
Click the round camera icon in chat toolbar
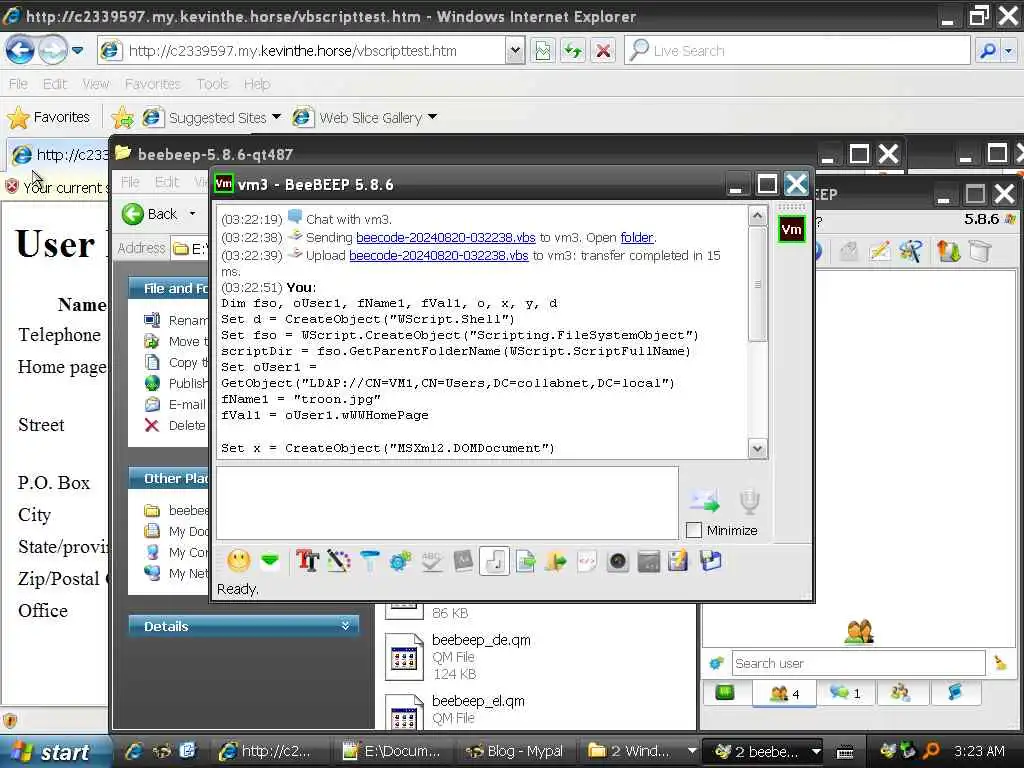[x=618, y=561]
